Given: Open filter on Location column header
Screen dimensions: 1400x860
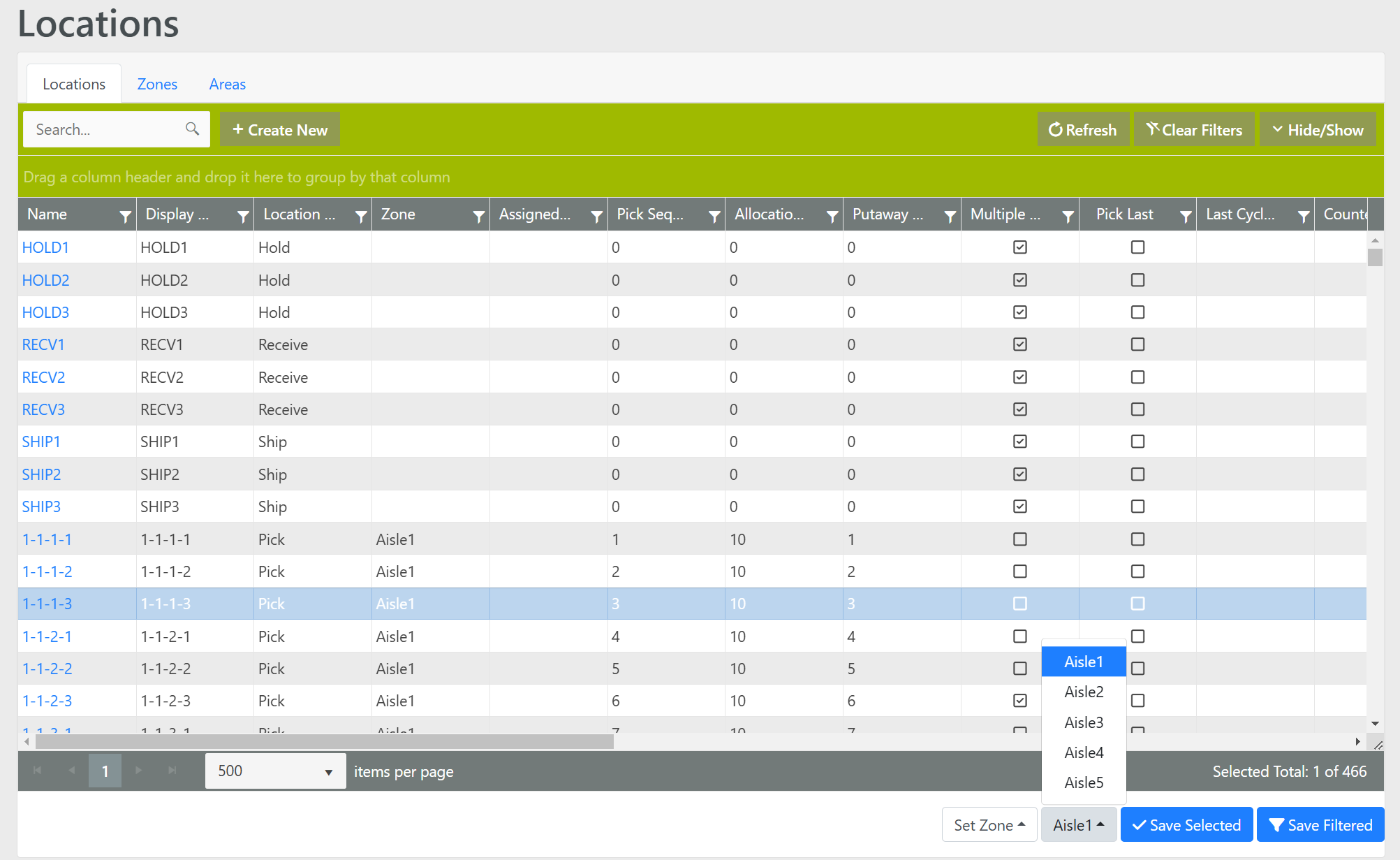Looking at the screenshot, I should tap(361, 217).
